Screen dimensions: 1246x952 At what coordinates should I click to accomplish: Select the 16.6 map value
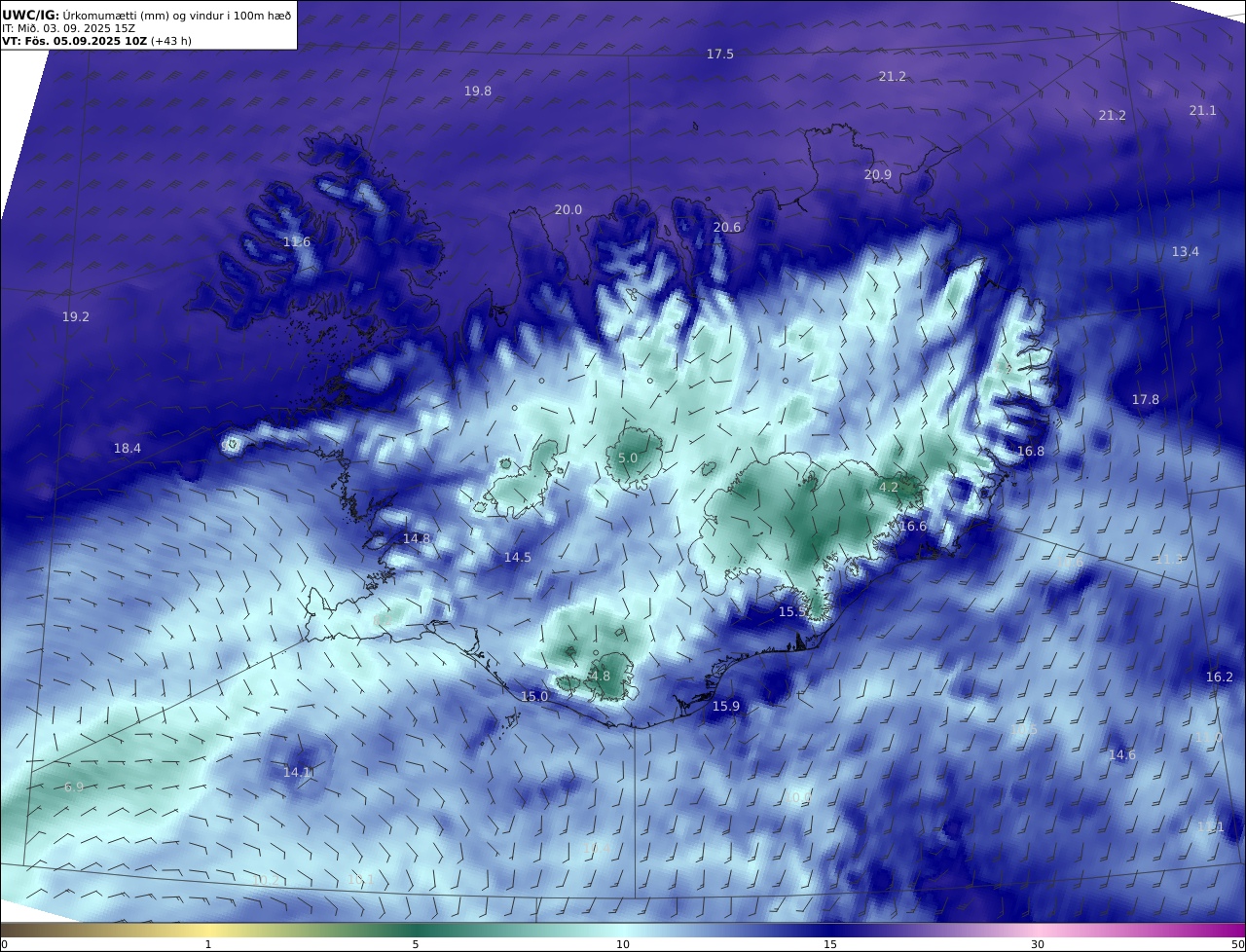(x=913, y=527)
